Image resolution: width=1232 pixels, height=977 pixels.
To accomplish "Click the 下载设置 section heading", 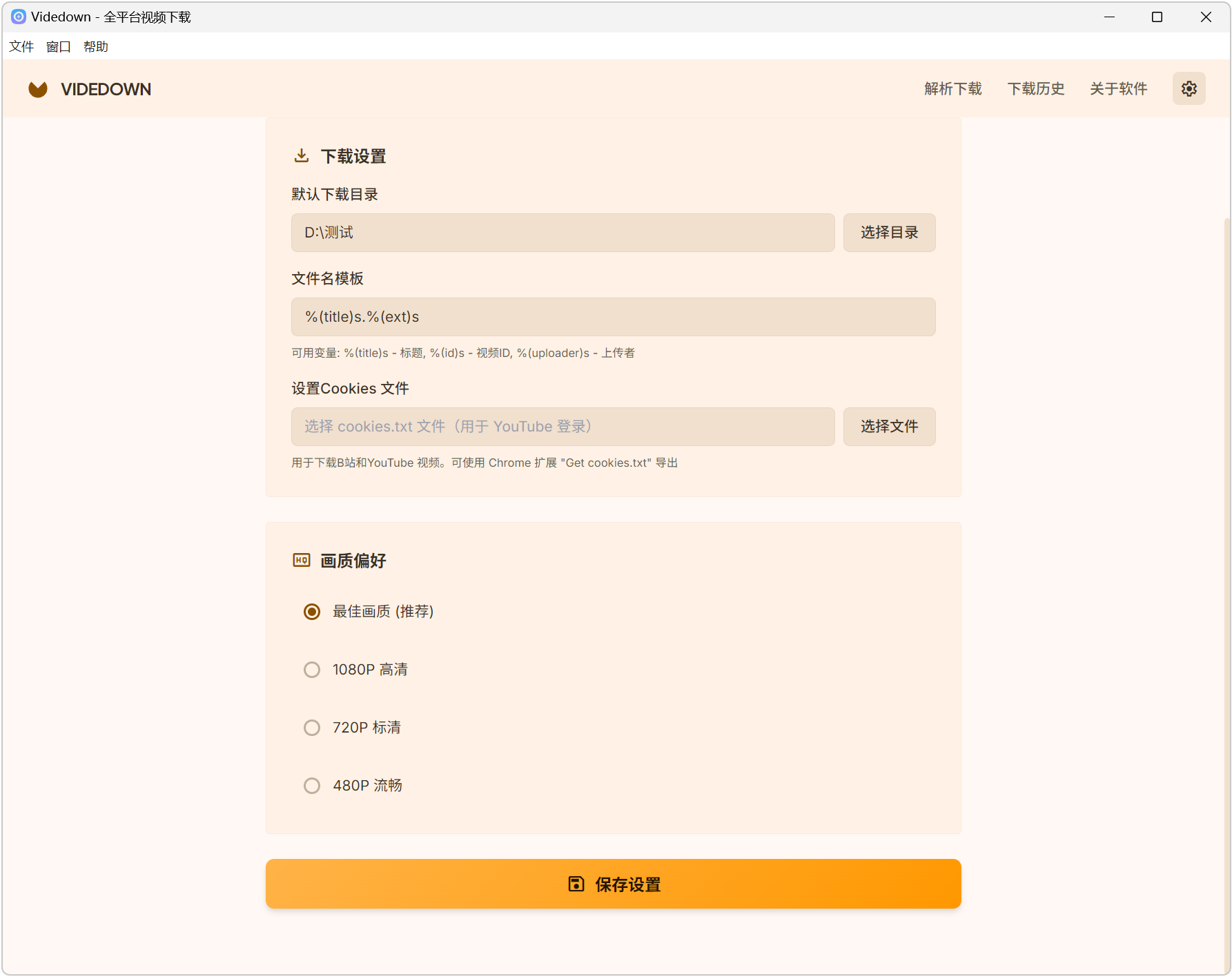I will [353, 157].
